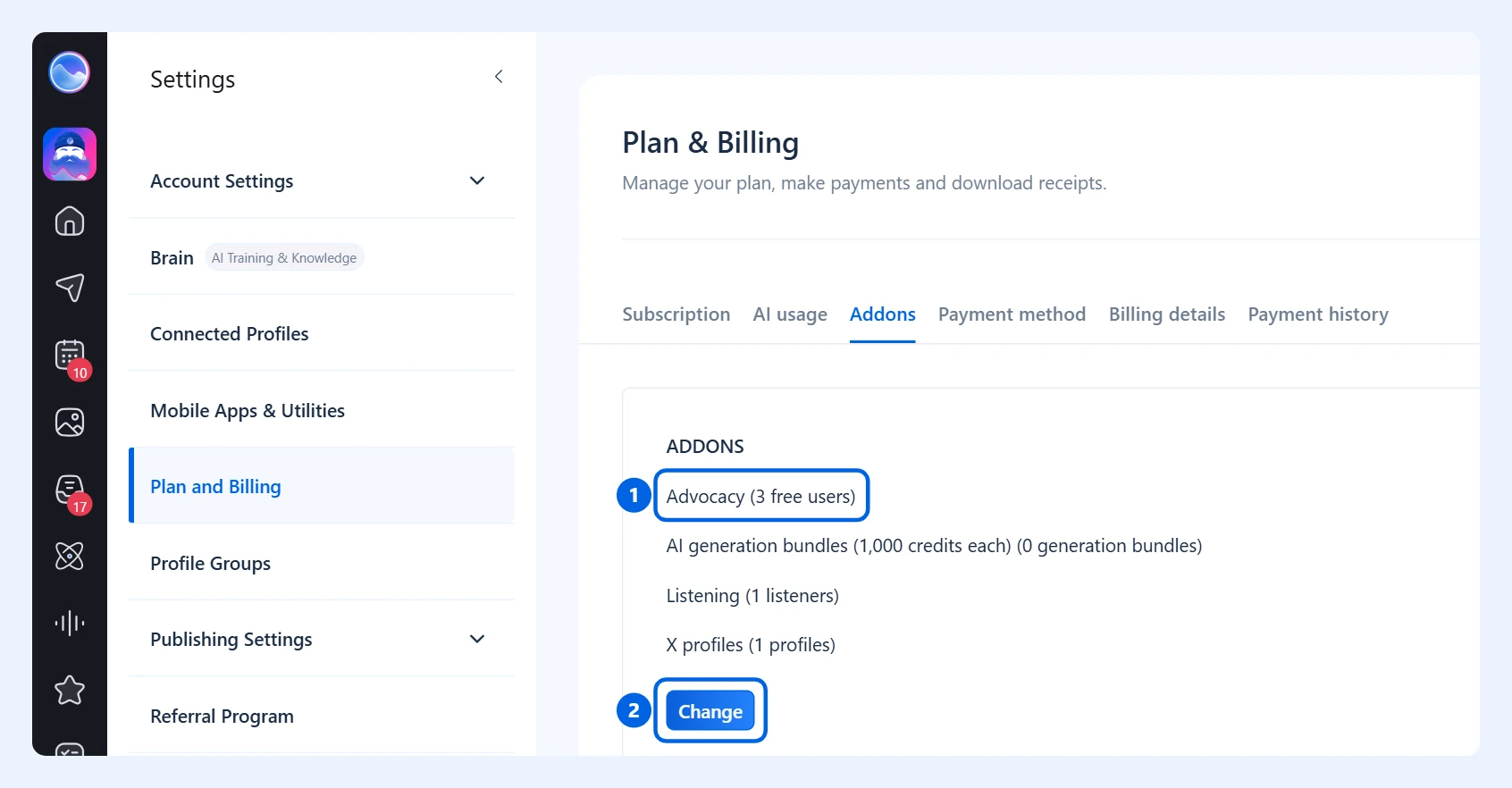The image size is (1512, 788).
Task: Switch to the AI usage tab
Action: pos(790,314)
